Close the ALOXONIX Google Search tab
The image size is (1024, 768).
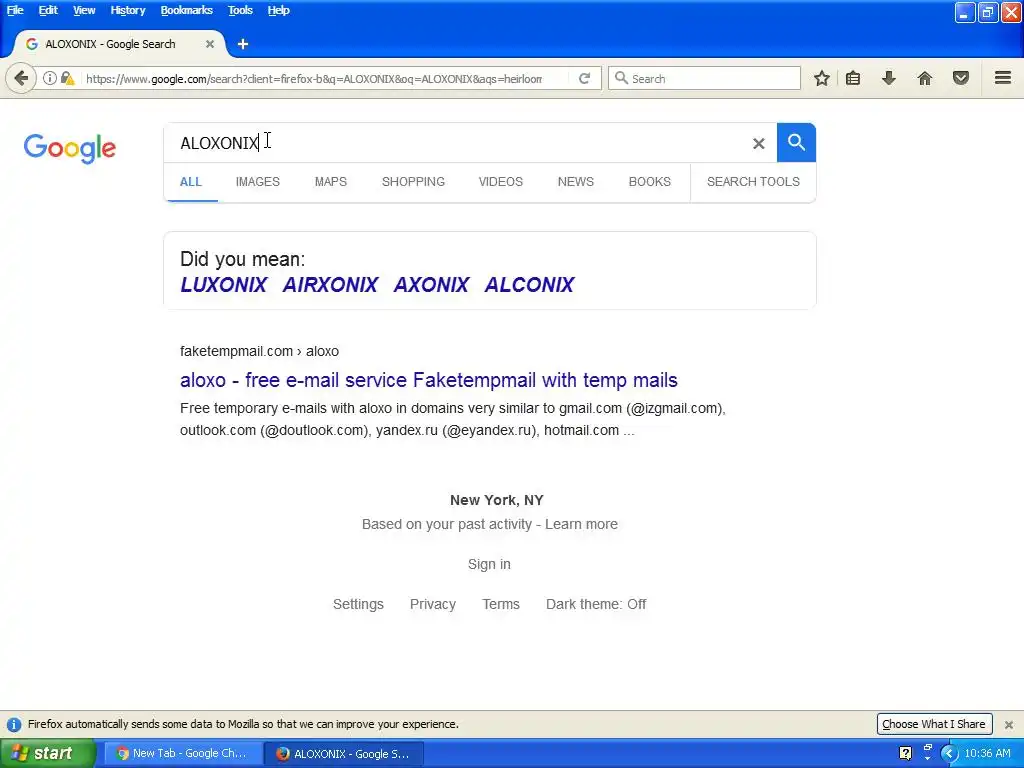tap(210, 44)
